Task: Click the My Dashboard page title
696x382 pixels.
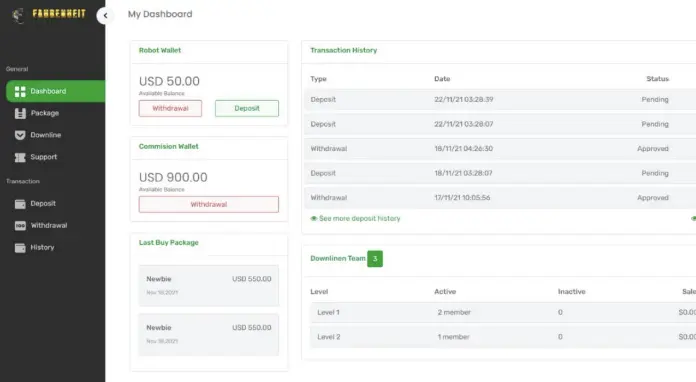Action: coord(160,14)
